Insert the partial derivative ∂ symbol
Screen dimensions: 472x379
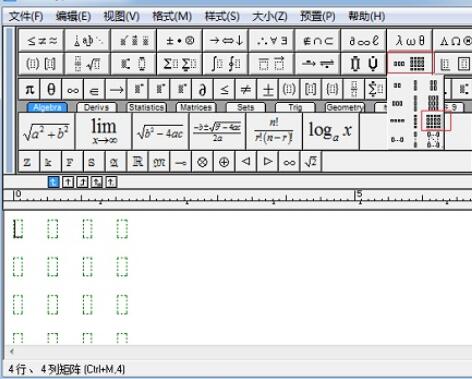tap(202, 89)
